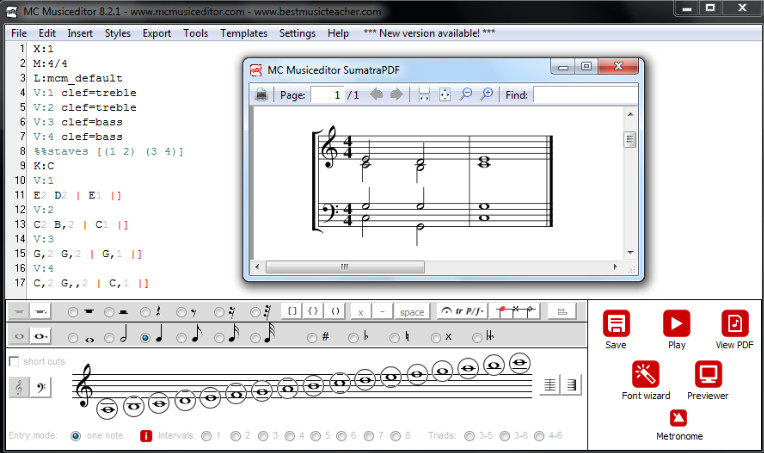The height and width of the screenshot is (453, 764).
Task: Insert the highest circled note on the staff
Action: [x=519, y=363]
